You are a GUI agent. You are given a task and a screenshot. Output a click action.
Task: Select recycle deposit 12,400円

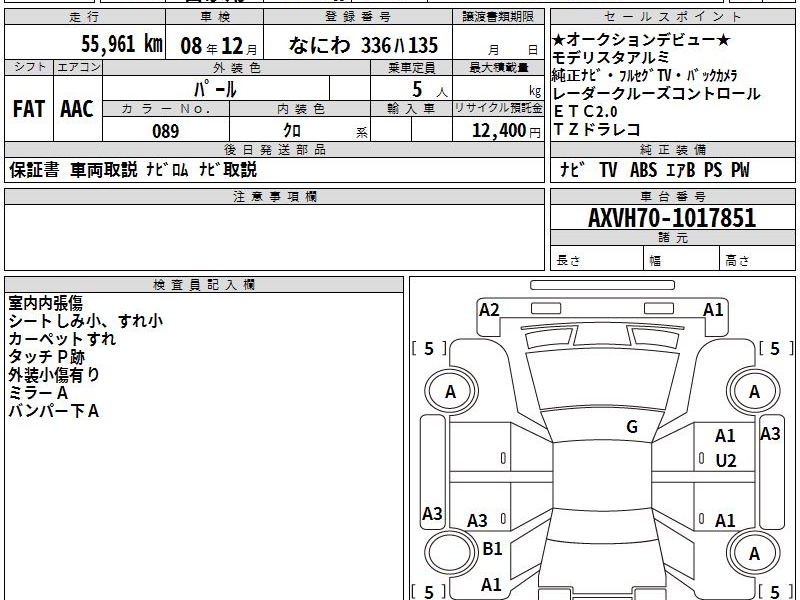tap(506, 130)
